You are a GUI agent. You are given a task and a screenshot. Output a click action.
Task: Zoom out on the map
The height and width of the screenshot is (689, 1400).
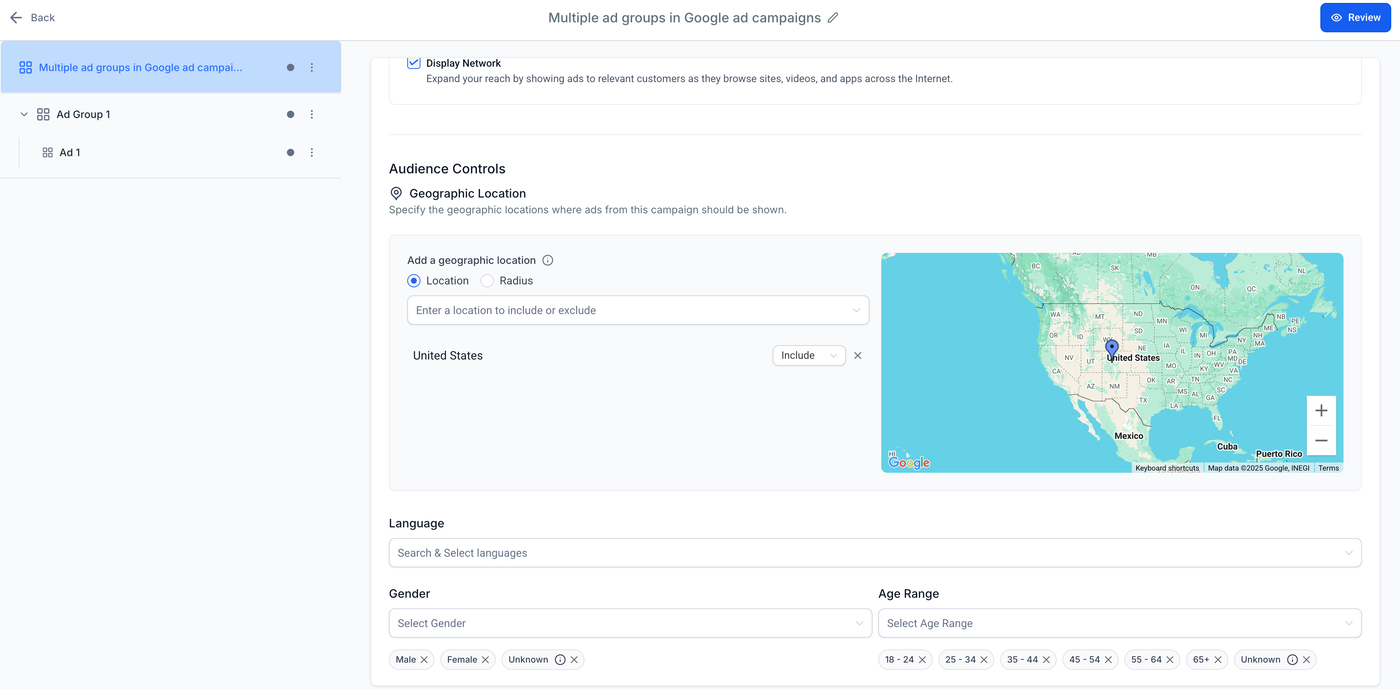[1321, 441]
